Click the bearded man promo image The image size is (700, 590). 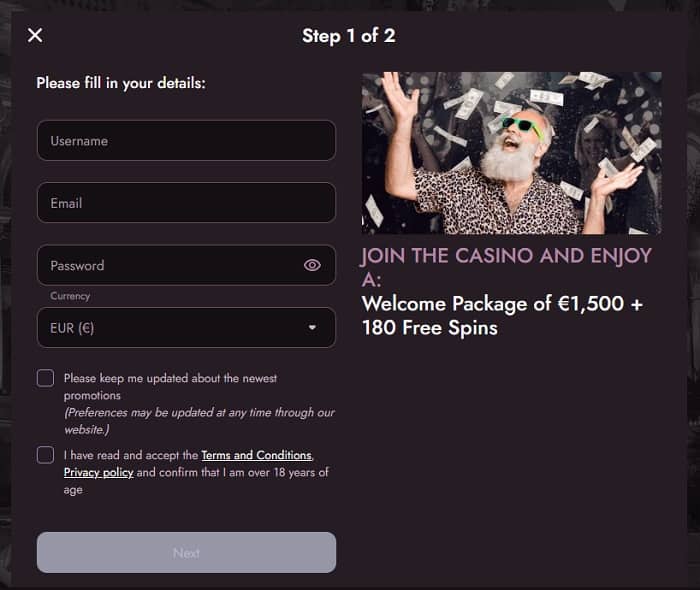pyautogui.click(x=511, y=153)
